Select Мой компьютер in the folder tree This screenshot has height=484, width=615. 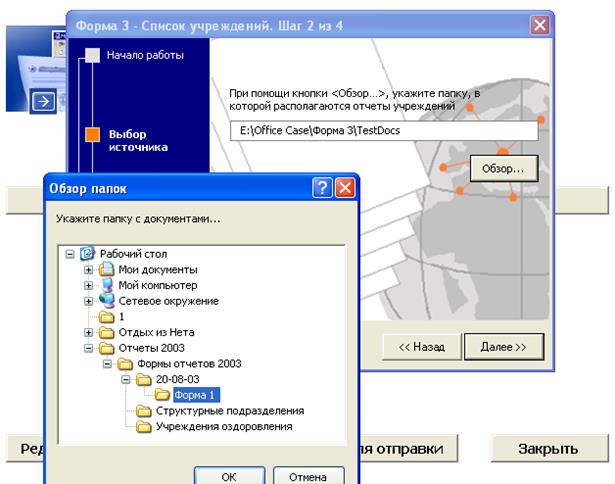click(158, 285)
